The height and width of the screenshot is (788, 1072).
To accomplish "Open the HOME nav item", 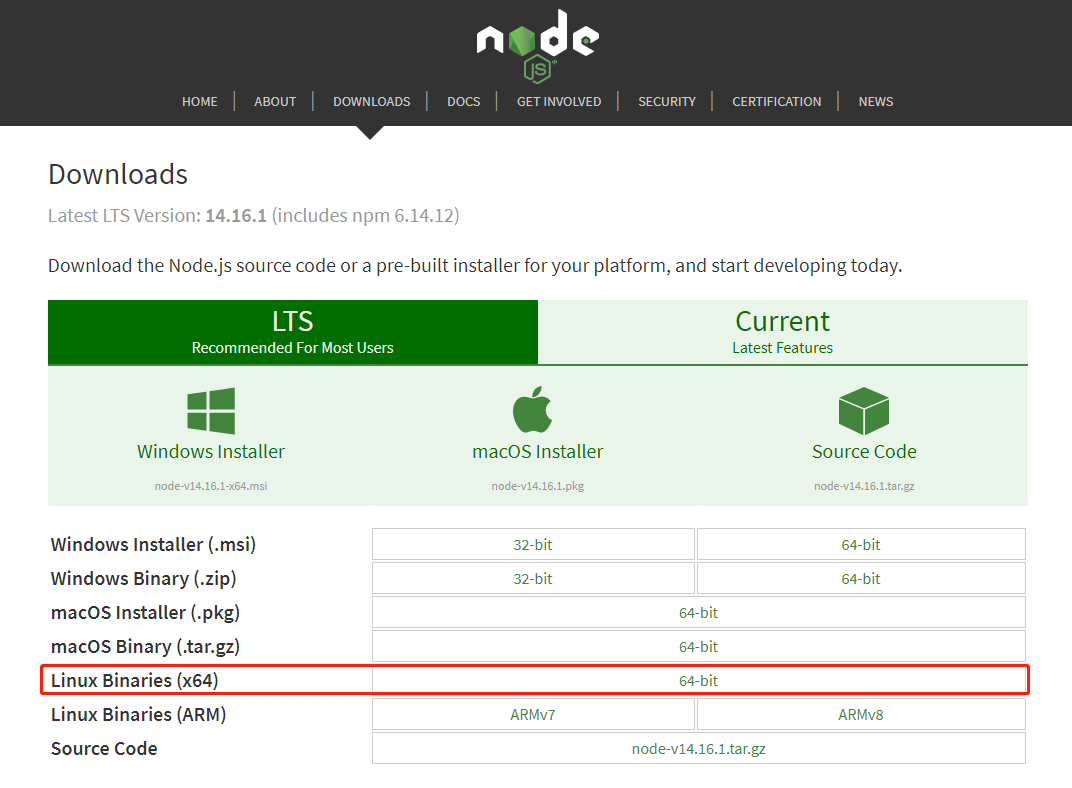I will [x=200, y=101].
